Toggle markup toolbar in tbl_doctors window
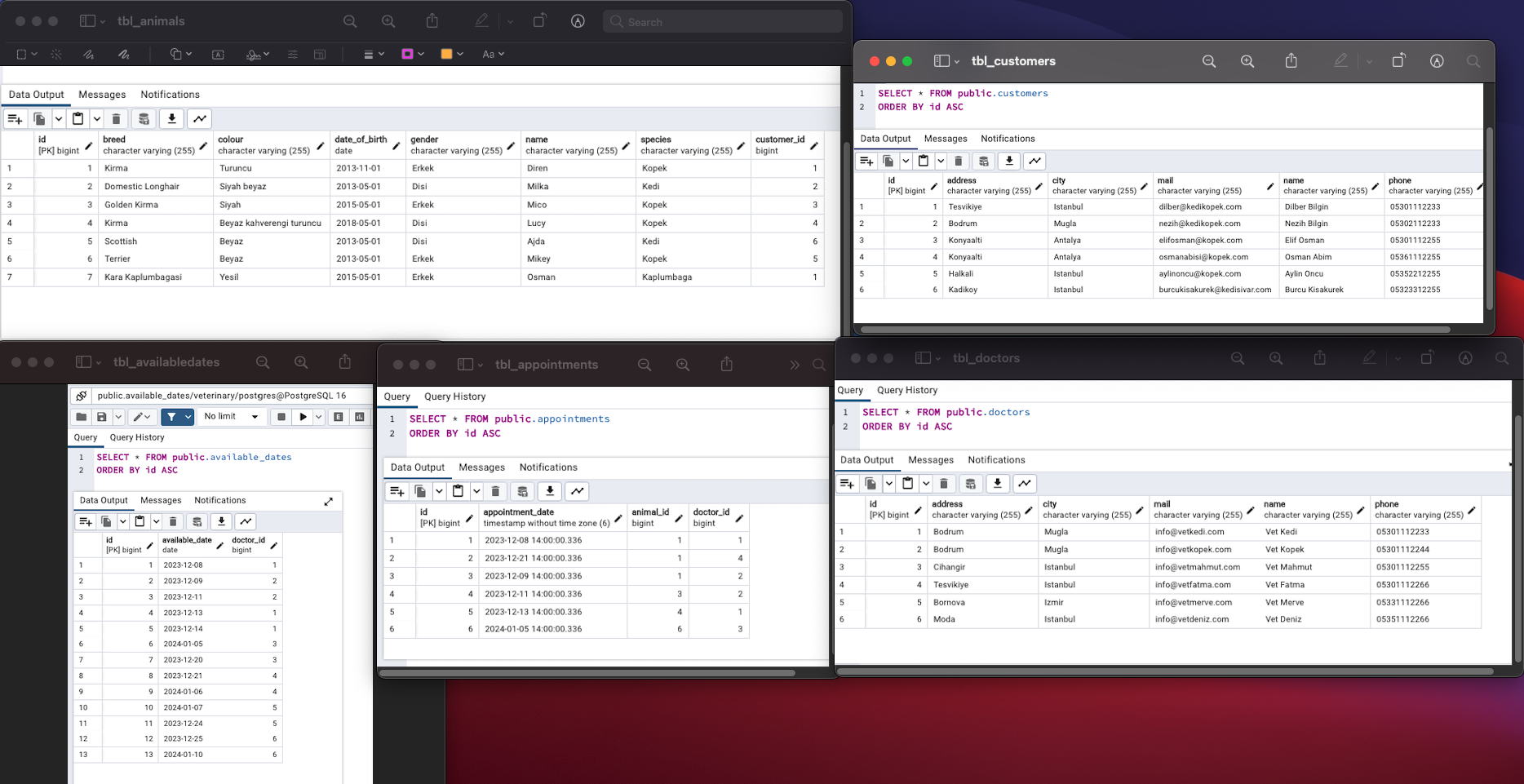Viewport: 1524px width, 784px height. 1465,358
